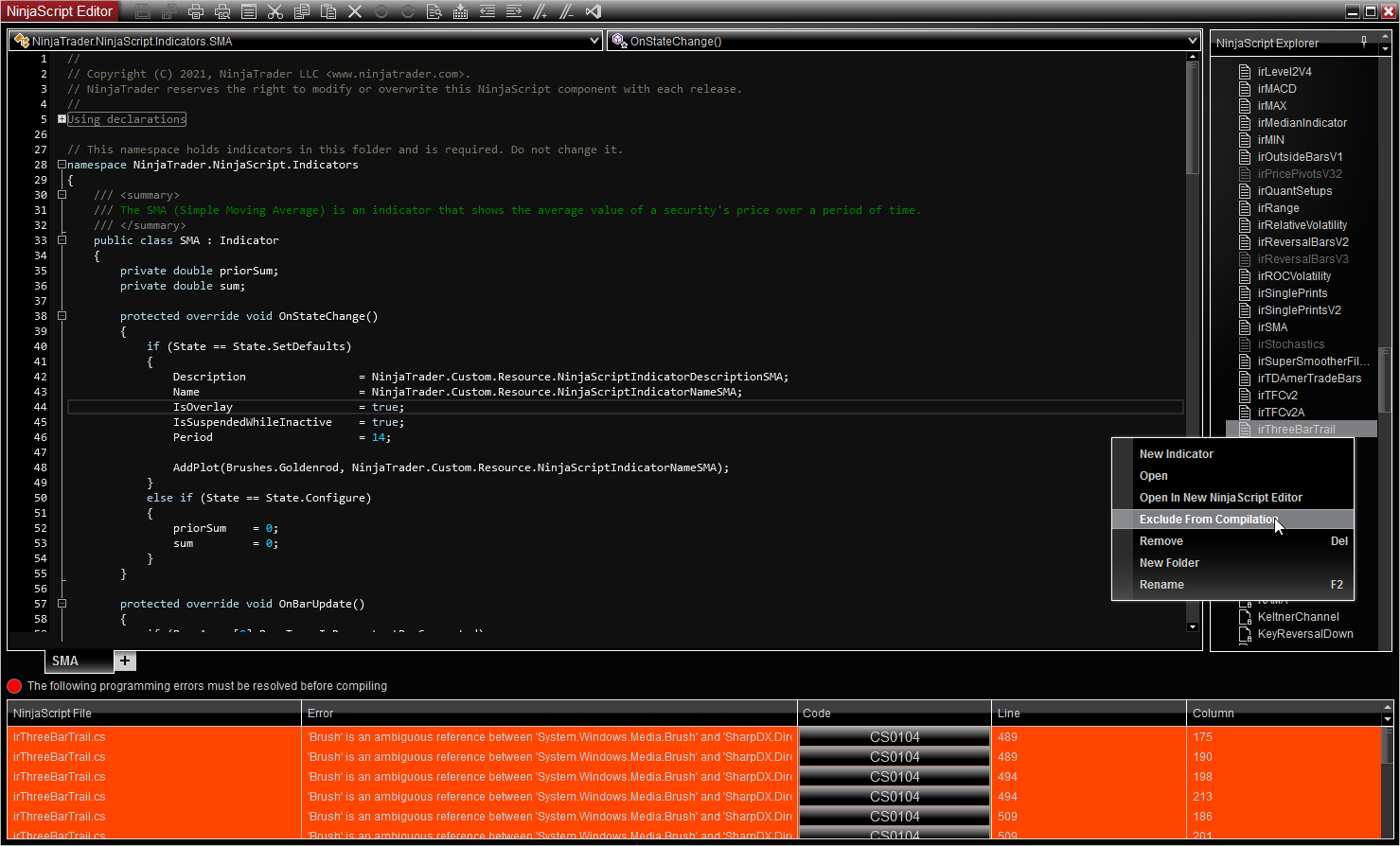Click the file icon beside irMACD

pyautogui.click(x=1246, y=89)
